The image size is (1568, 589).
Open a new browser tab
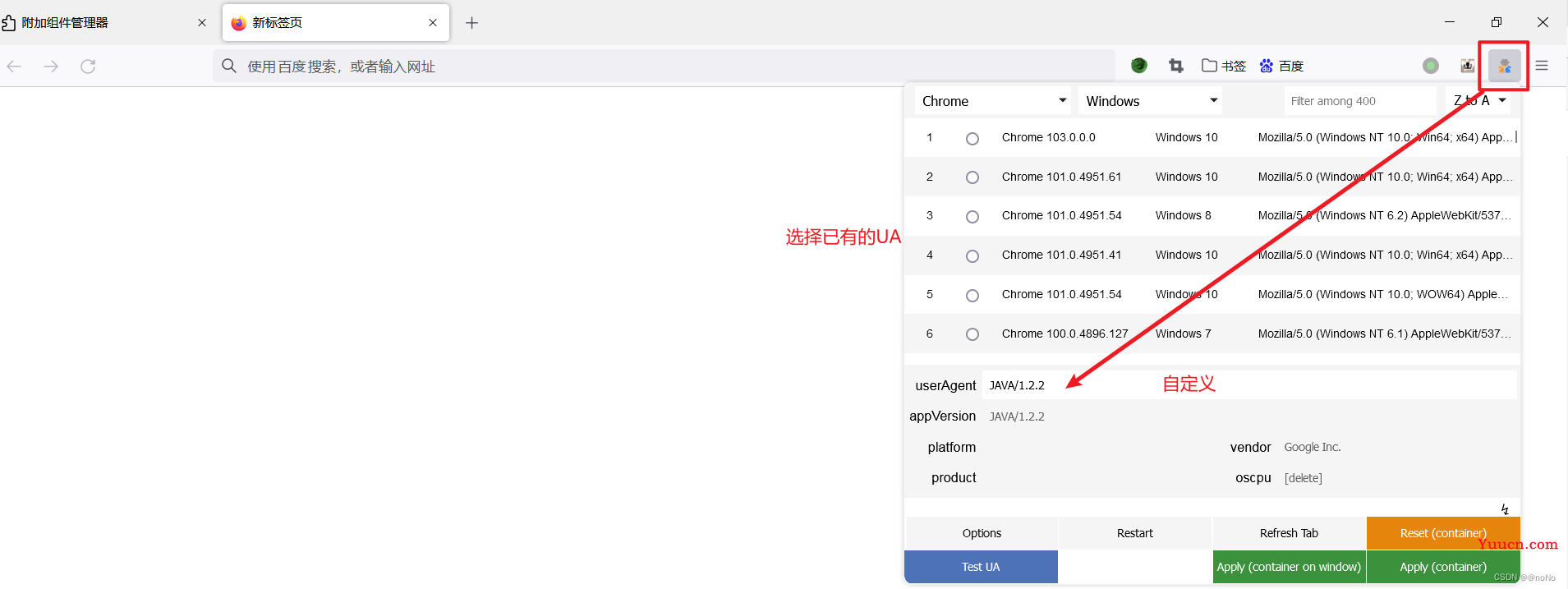point(471,23)
